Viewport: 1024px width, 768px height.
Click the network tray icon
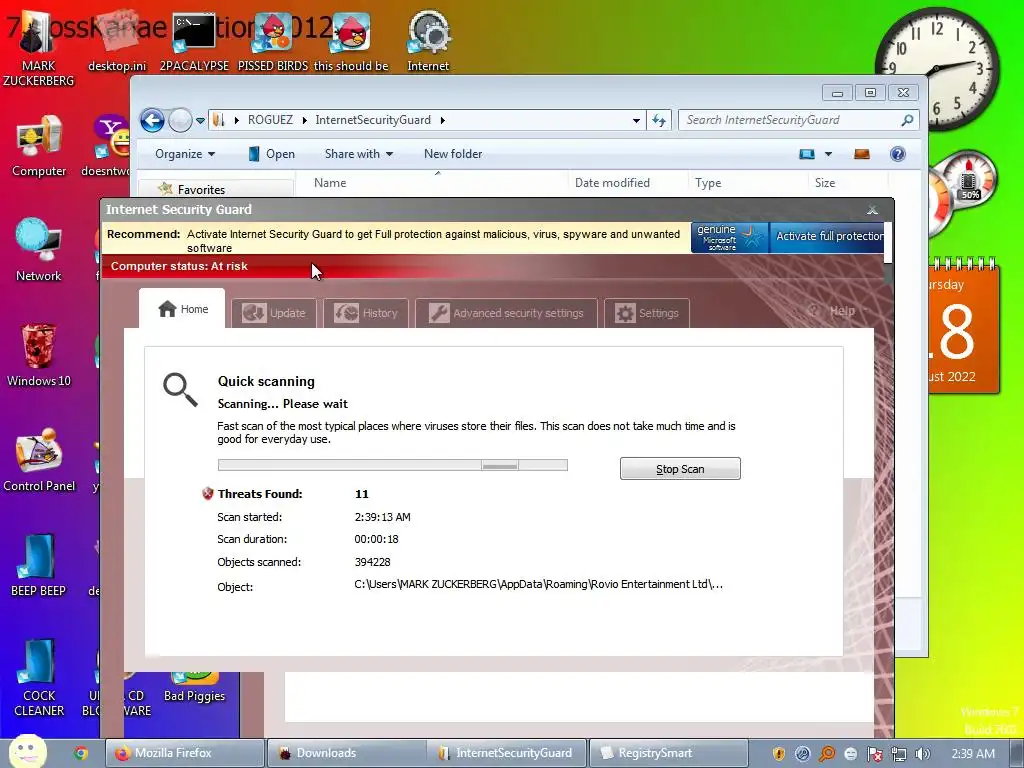[899, 754]
